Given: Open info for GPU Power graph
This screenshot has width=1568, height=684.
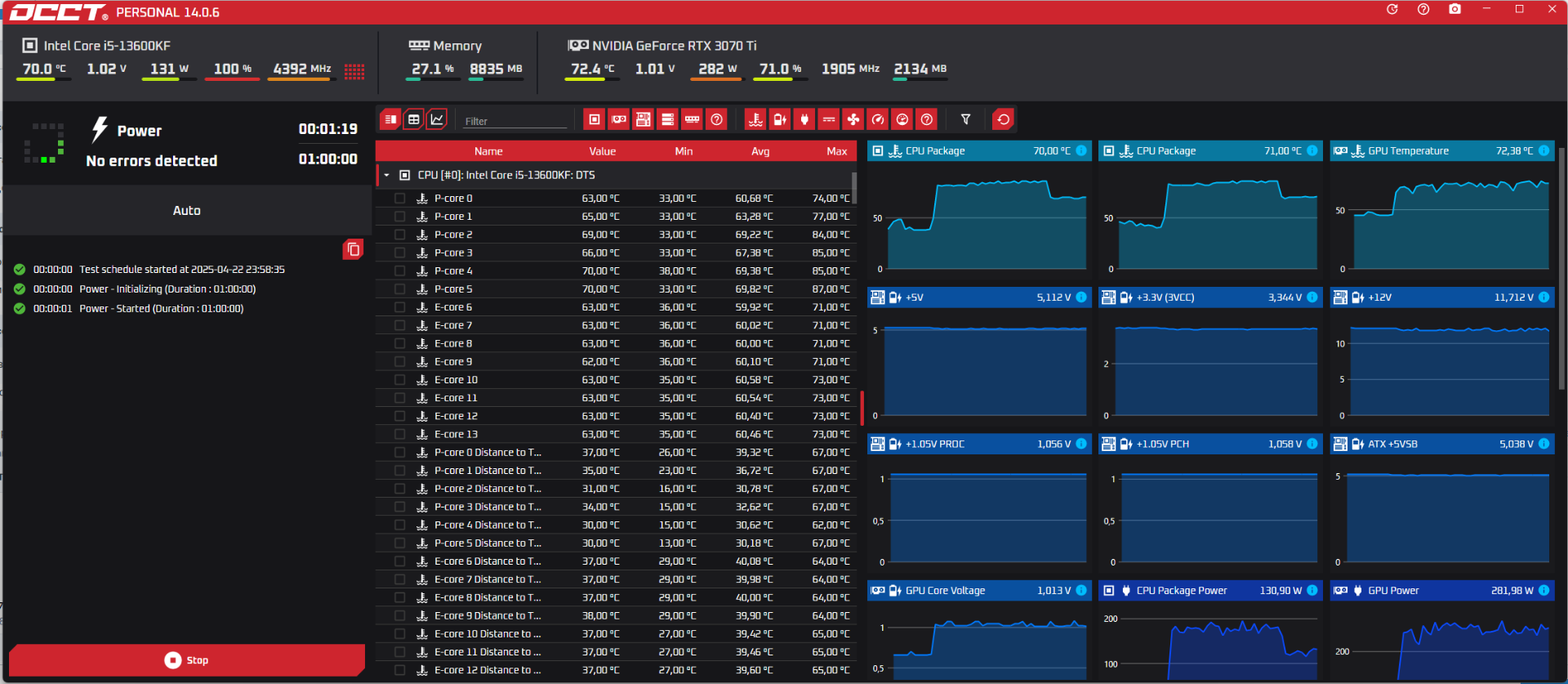Looking at the screenshot, I should click(1543, 591).
